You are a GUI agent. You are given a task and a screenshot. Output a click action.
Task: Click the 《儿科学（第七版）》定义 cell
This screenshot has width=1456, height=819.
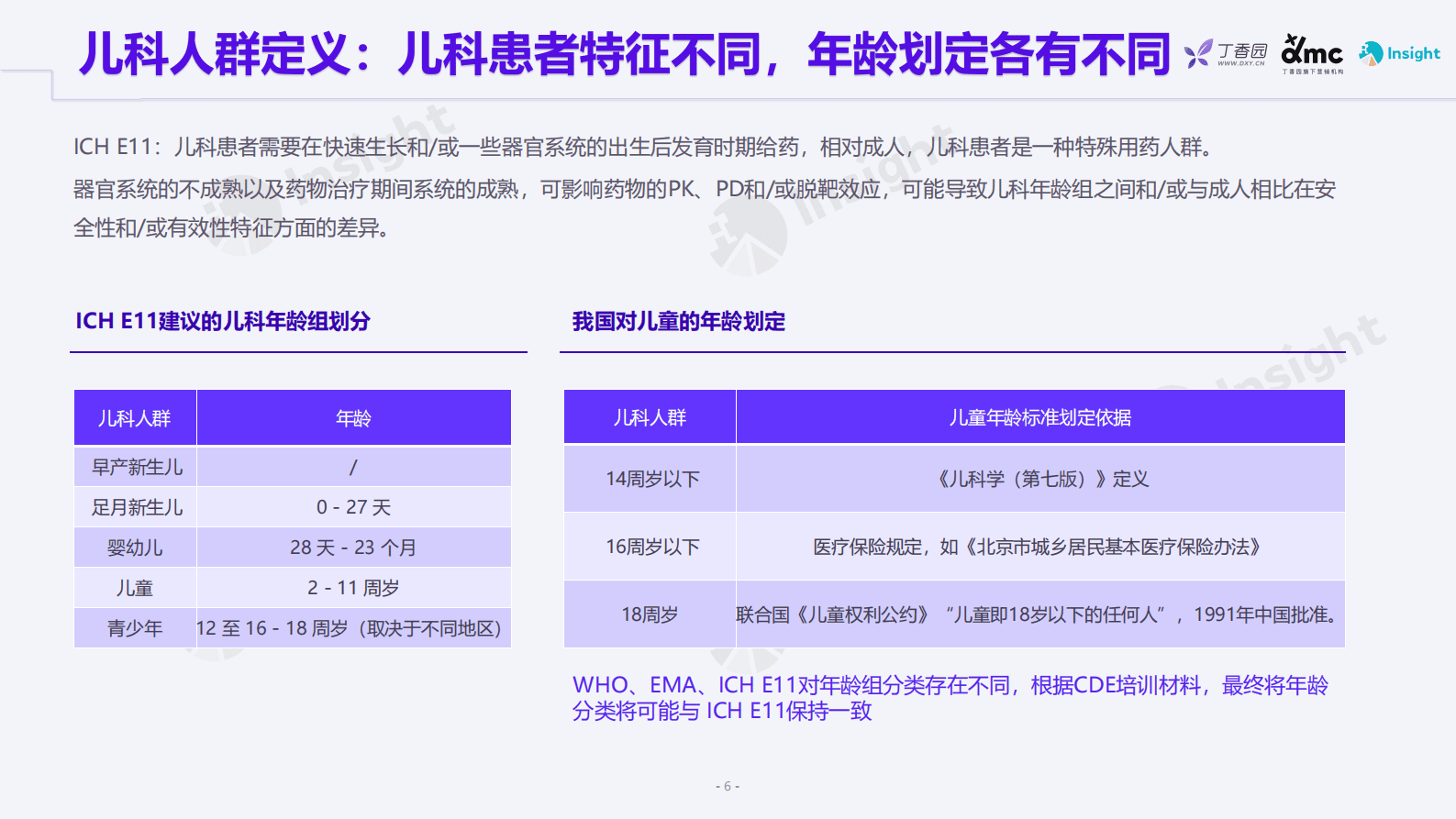click(1040, 479)
